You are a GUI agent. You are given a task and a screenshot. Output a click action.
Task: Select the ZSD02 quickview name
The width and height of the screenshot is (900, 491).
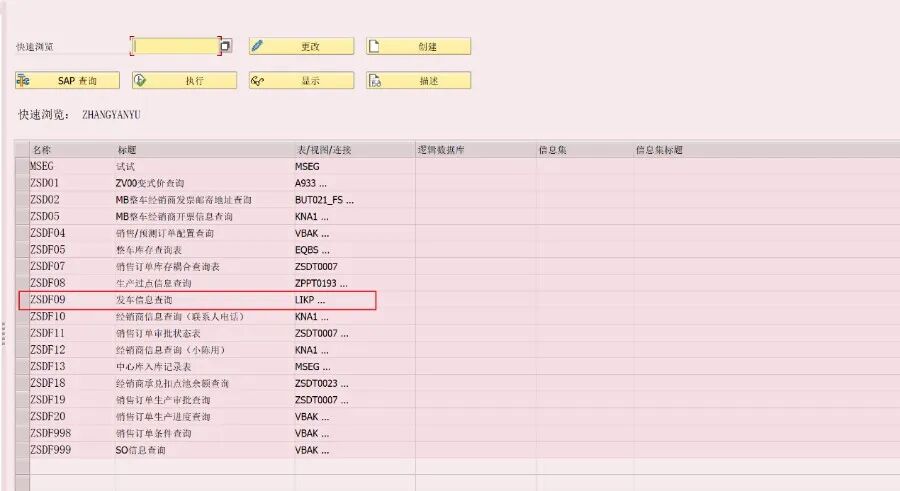[44, 200]
